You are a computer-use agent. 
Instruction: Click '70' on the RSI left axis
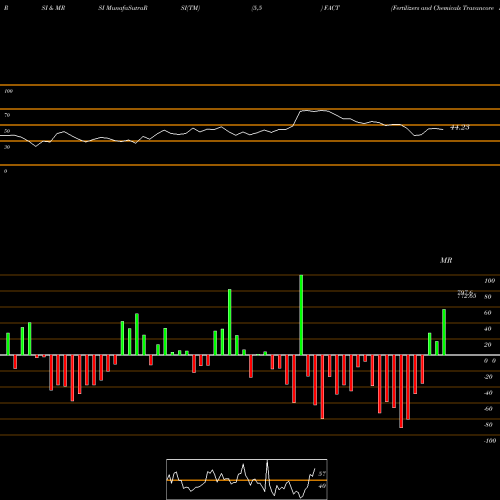click(7, 115)
